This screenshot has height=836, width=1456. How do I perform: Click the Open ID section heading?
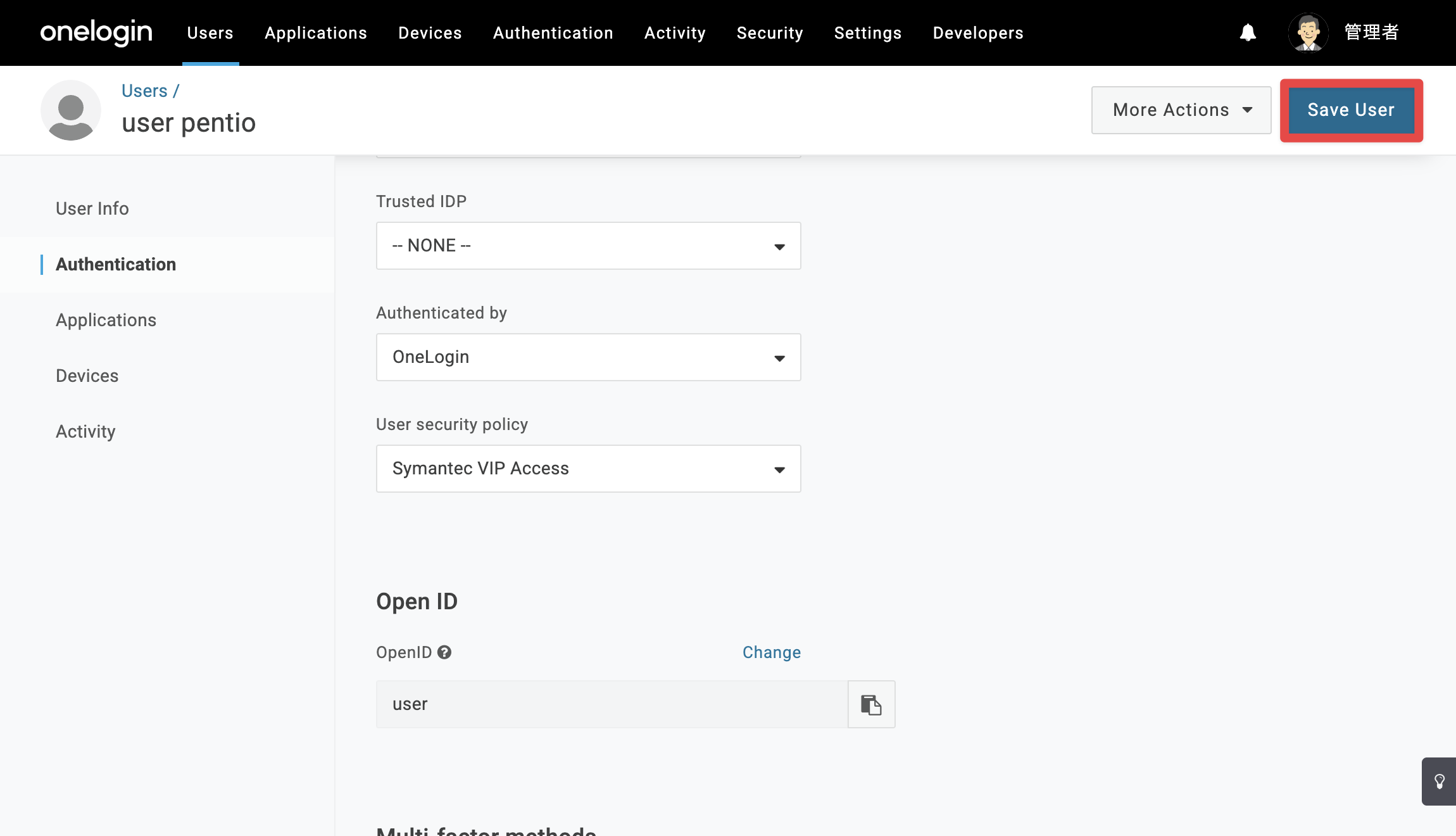coord(417,602)
